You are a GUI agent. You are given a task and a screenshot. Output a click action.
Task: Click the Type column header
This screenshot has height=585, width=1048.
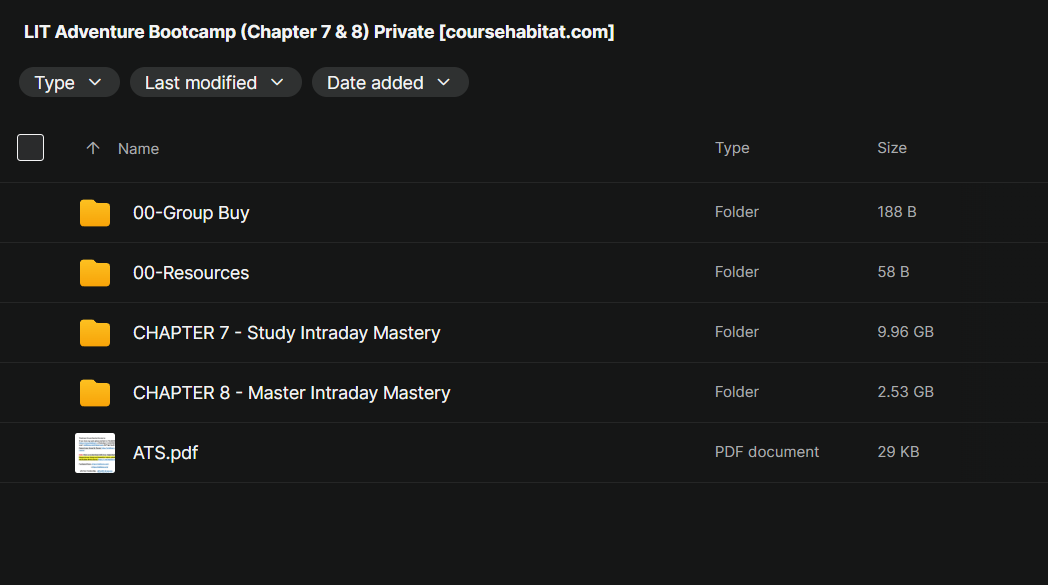[732, 148]
